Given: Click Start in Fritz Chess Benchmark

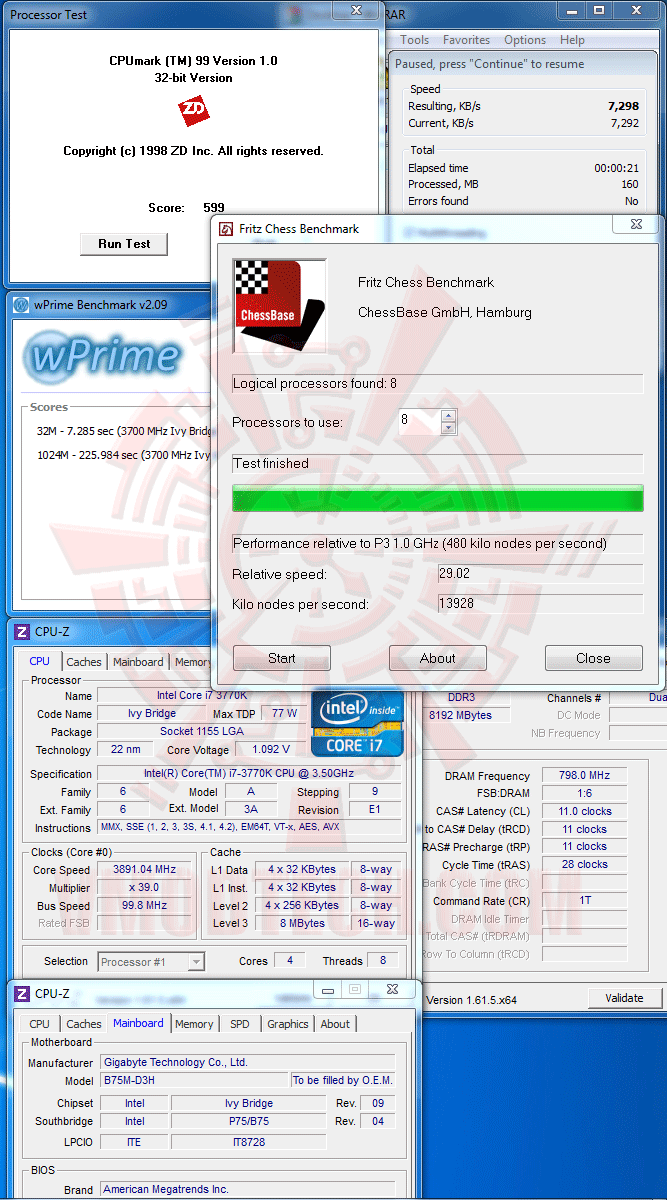Looking at the screenshot, I should click(282, 658).
